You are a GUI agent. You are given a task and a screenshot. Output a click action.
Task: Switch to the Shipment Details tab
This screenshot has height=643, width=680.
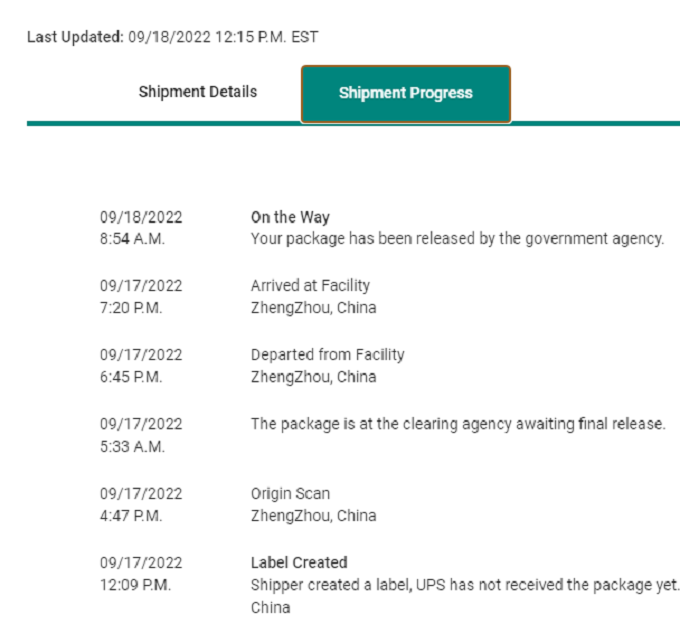(x=197, y=92)
